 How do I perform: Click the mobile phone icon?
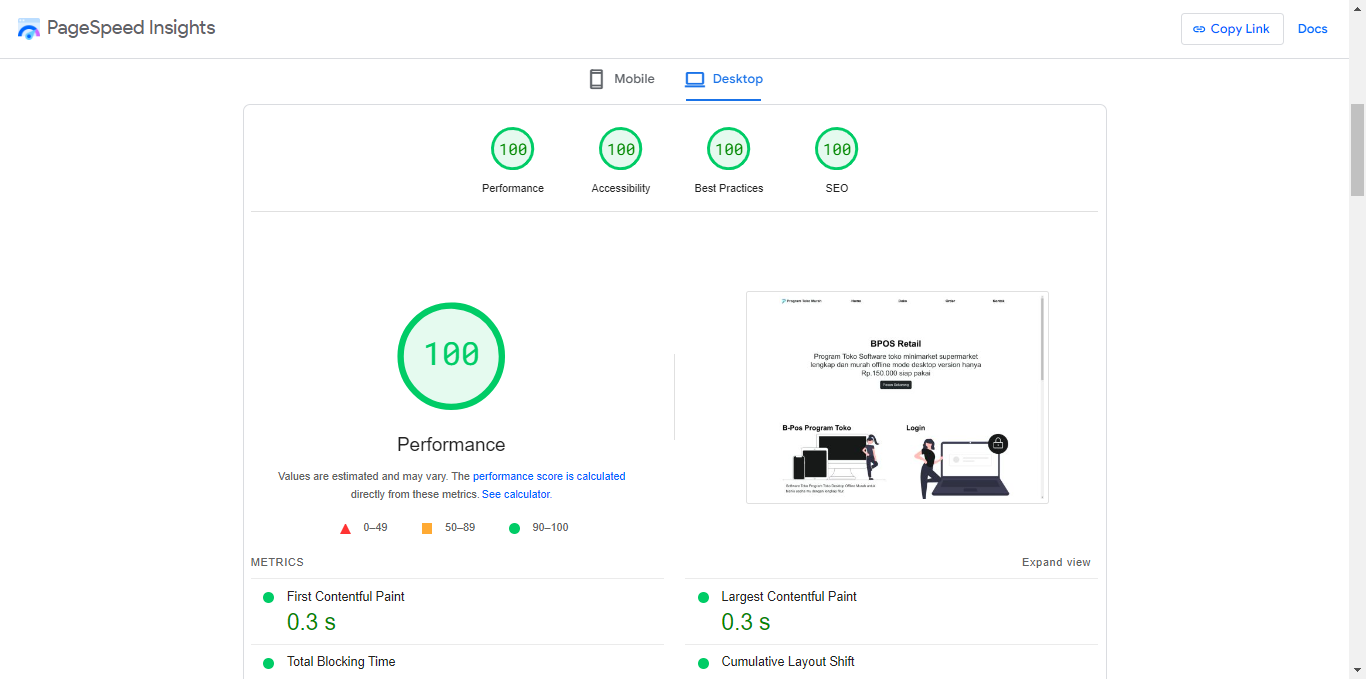596,78
